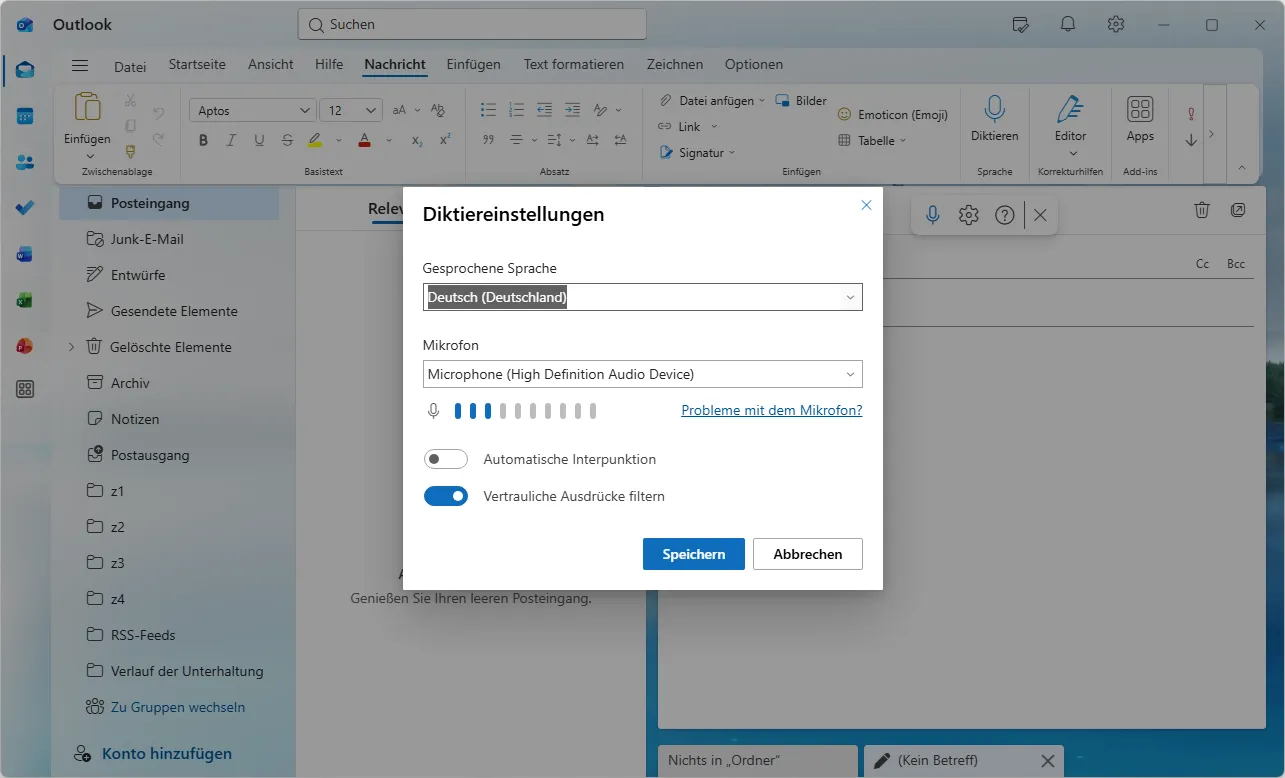Increase paragraph indent
Viewport: 1285px width, 778px height.
tap(572, 110)
